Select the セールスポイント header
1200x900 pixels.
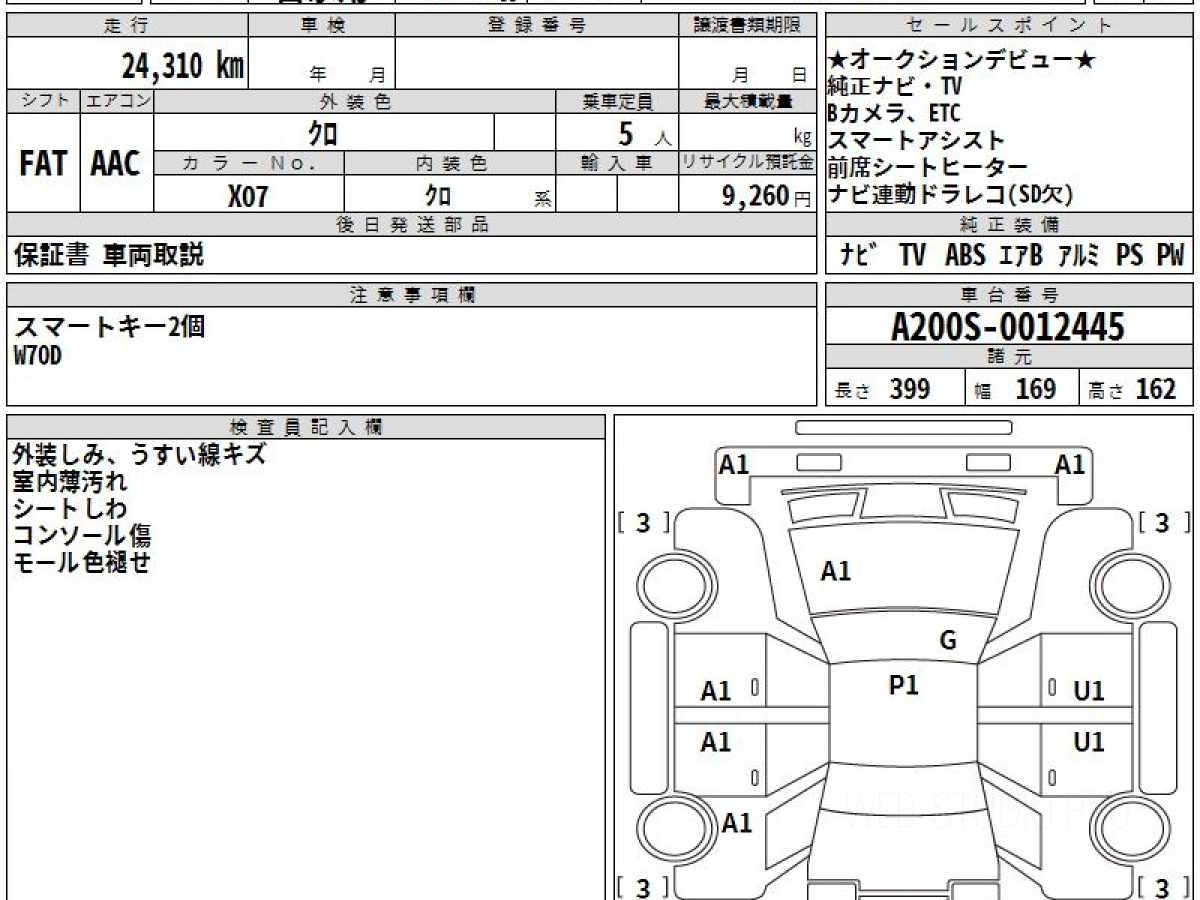[1009, 26]
